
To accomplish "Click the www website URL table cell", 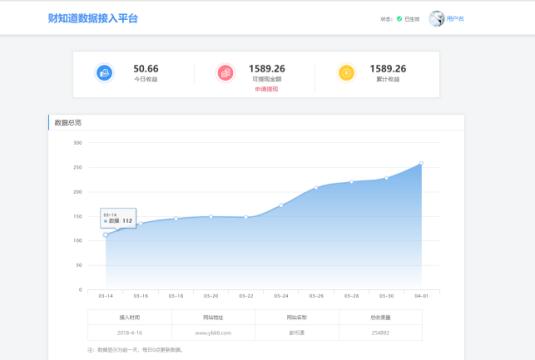I will (213, 333).
